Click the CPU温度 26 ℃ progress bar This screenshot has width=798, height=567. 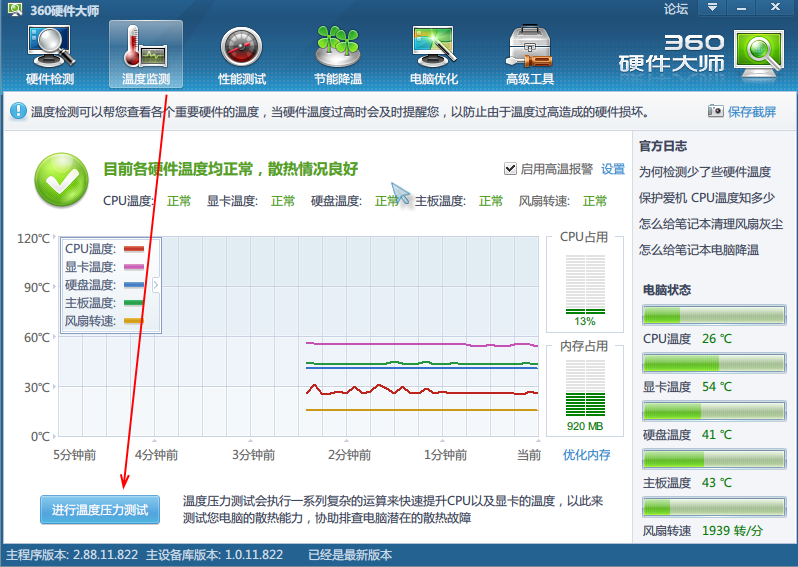coord(714,316)
